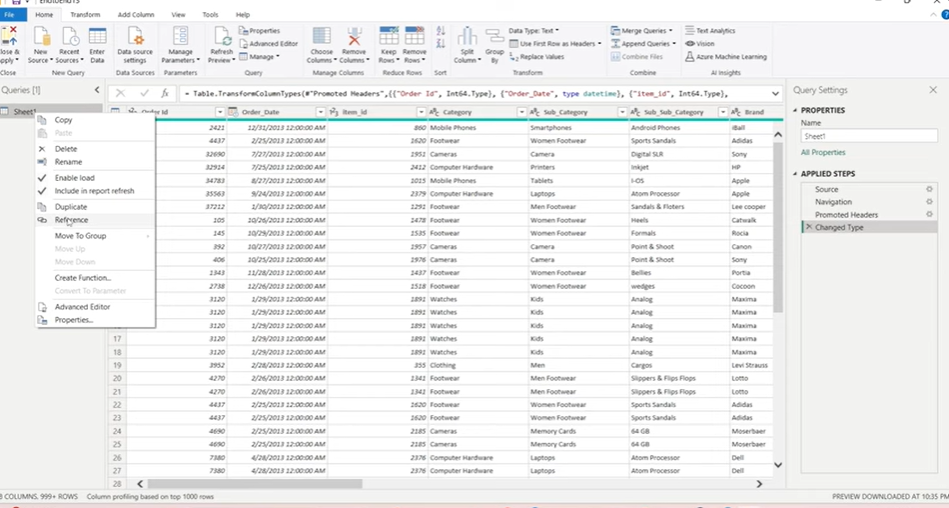949x508 pixels.
Task: Click fx function icon in formula bar
Action: [x=165, y=93]
